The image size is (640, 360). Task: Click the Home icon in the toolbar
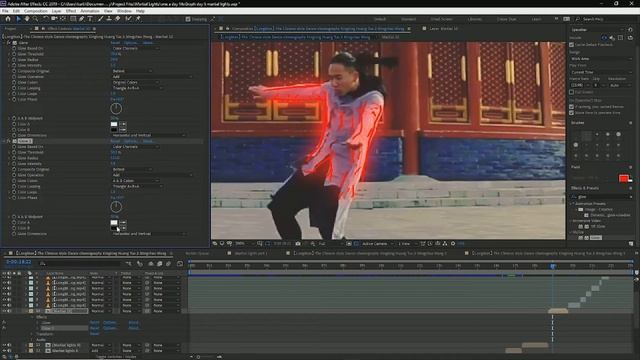pyautogui.click(x=8, y=19)
